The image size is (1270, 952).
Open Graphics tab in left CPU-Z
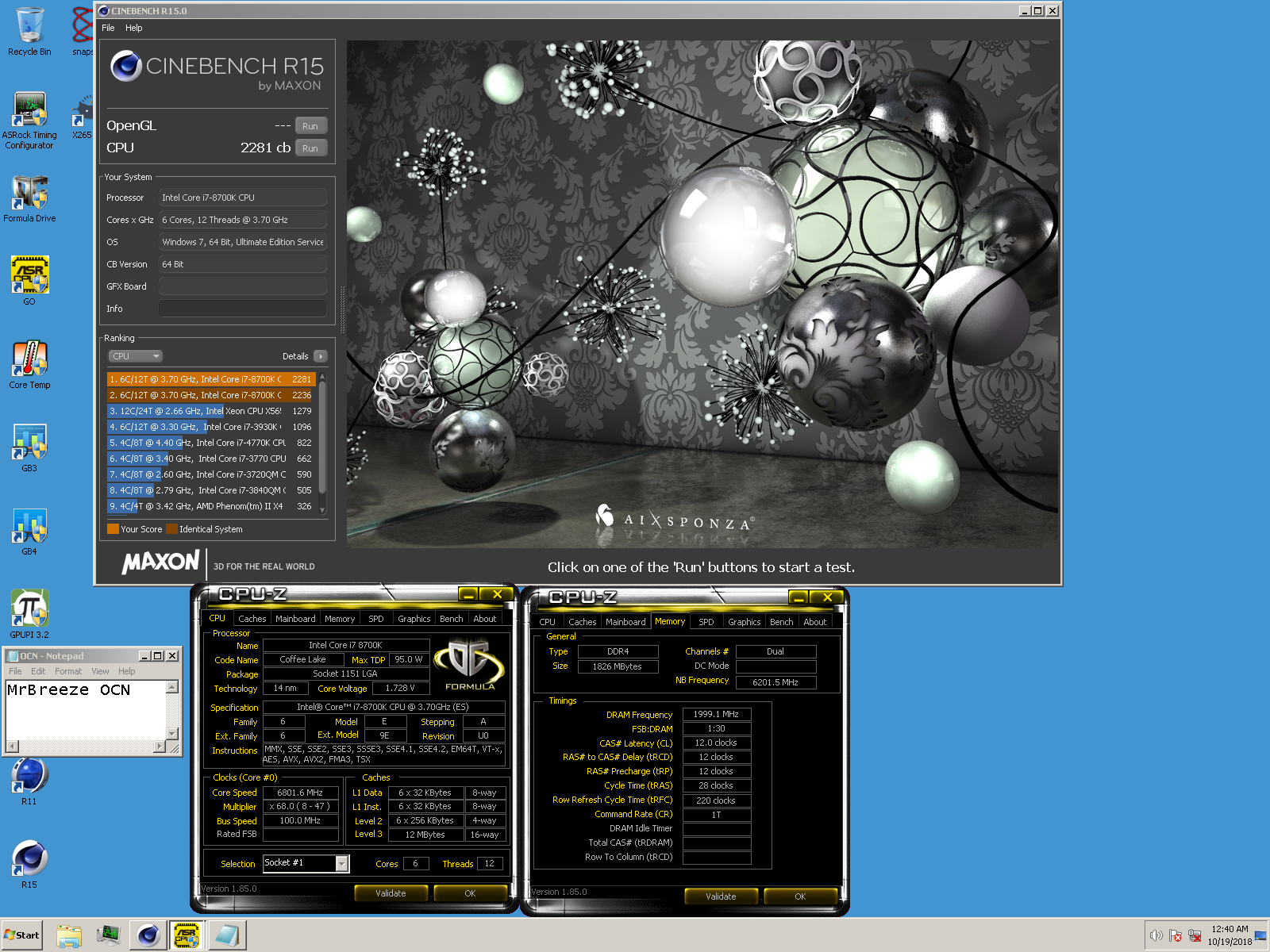(x=414, y=619)
